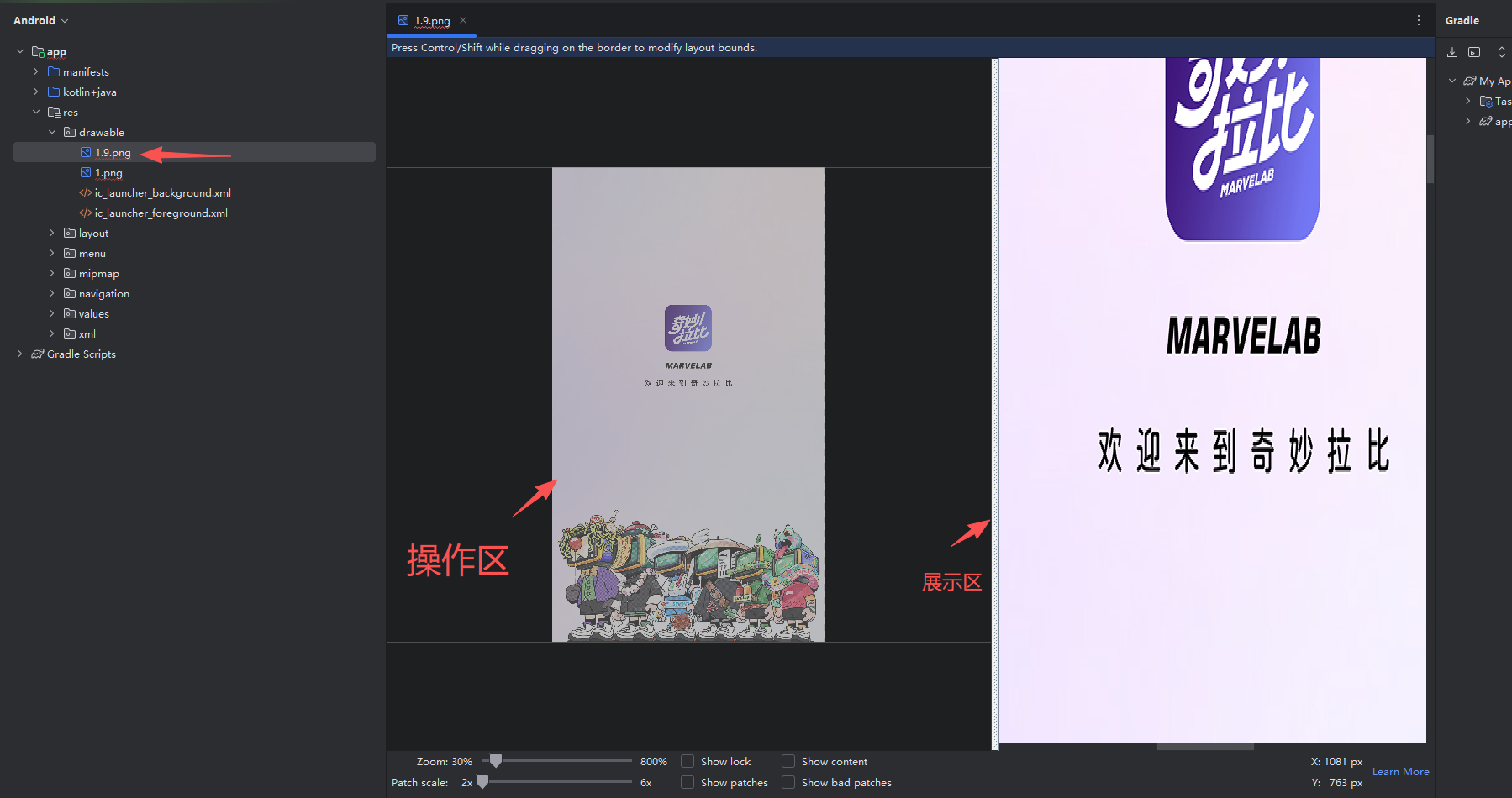The width and height of the screenshot is (1512, 798).
Task: Expand the xml folder
Action: (x=52, y=333)
